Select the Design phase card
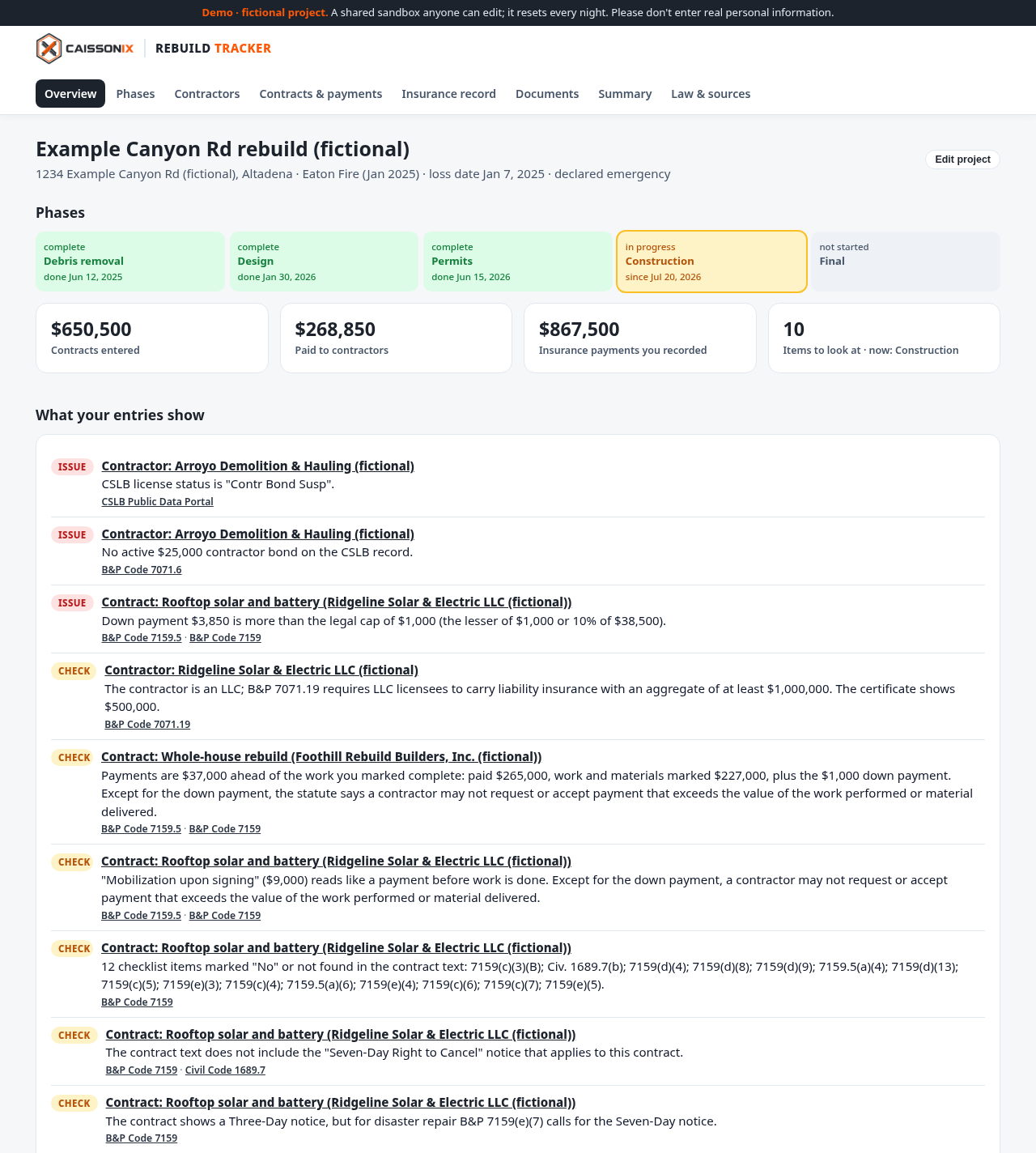The width and height of the screenshot is (1036, 1153). tap(324, 262)
